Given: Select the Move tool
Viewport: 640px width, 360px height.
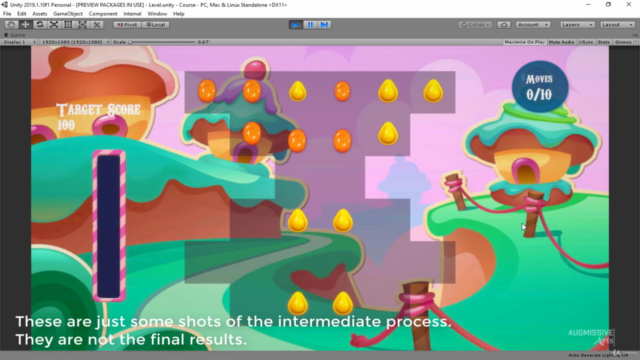Looking at the screenshot, I should tap(25, 25).
